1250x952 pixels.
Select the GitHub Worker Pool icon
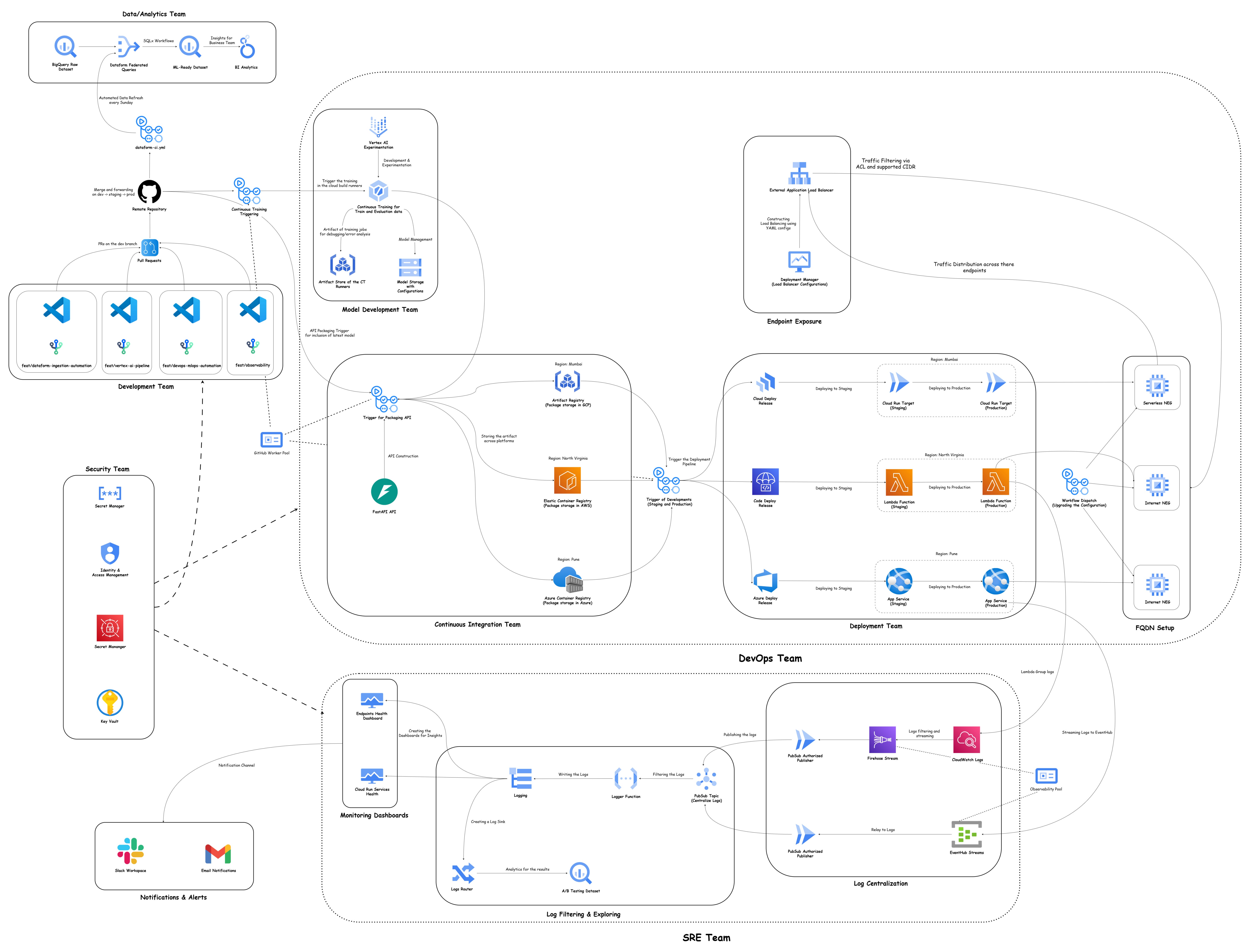(x=271, y=440)
